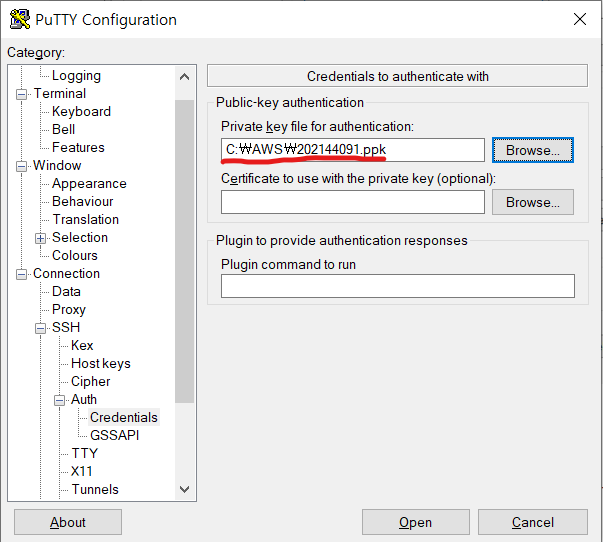Select the SSH category label
The image size is (603, 542).
pos(66,327)
